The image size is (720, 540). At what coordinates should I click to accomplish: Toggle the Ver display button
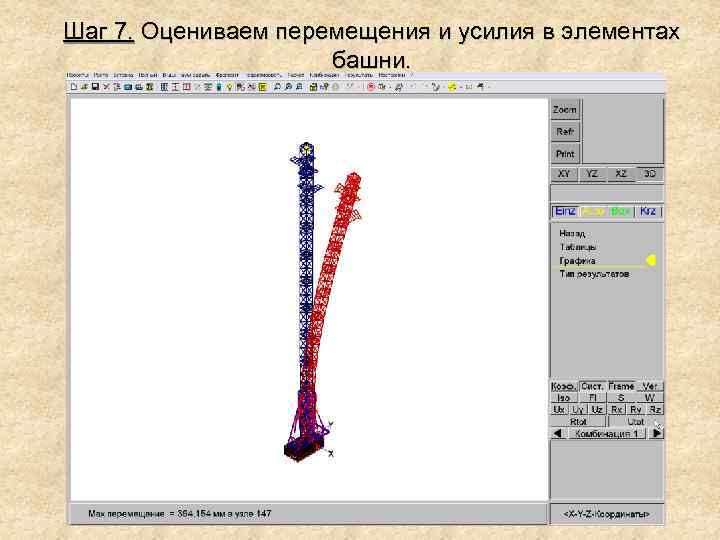[x=650, y=387]
